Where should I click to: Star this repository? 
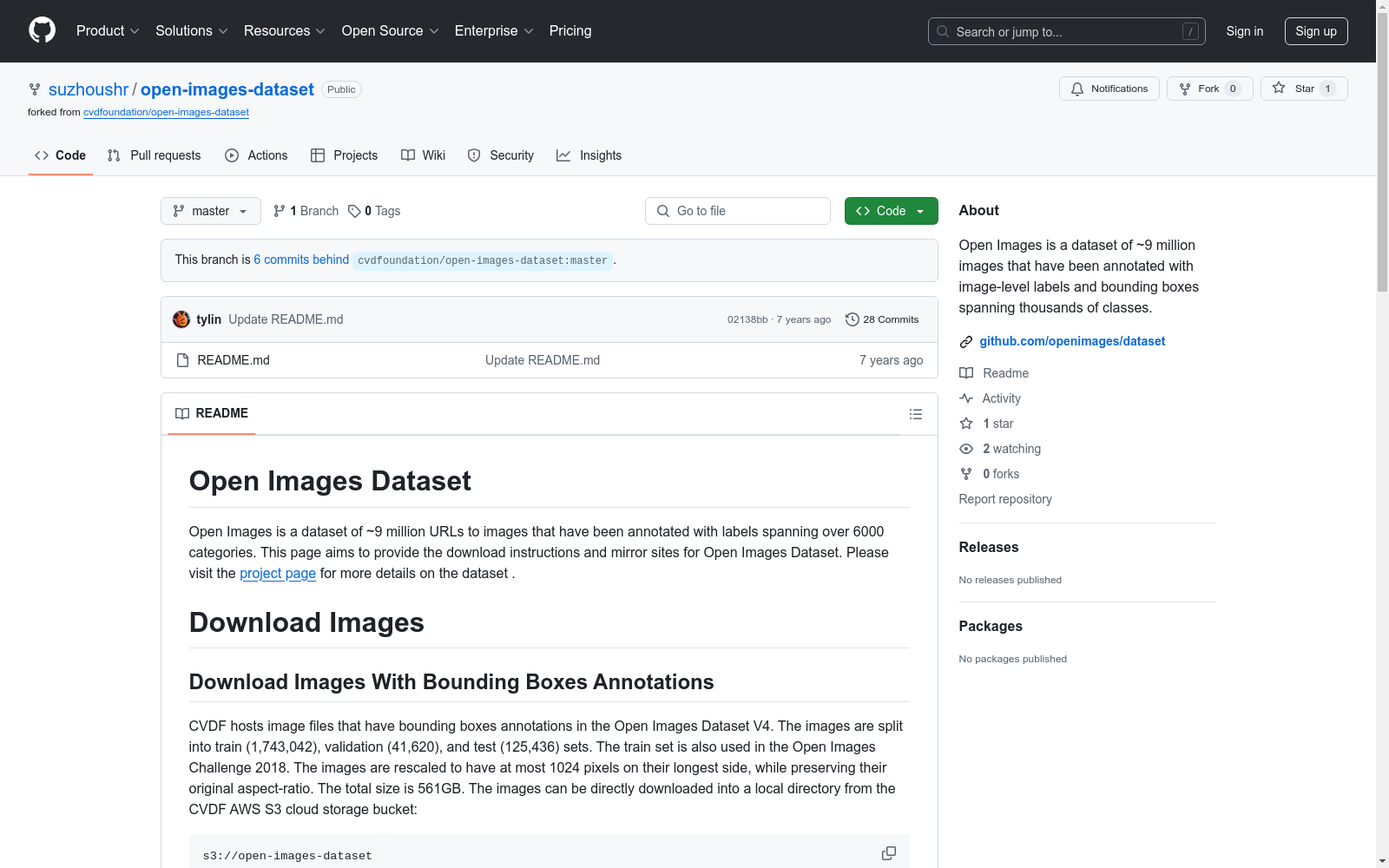[x=1303, y=89]
